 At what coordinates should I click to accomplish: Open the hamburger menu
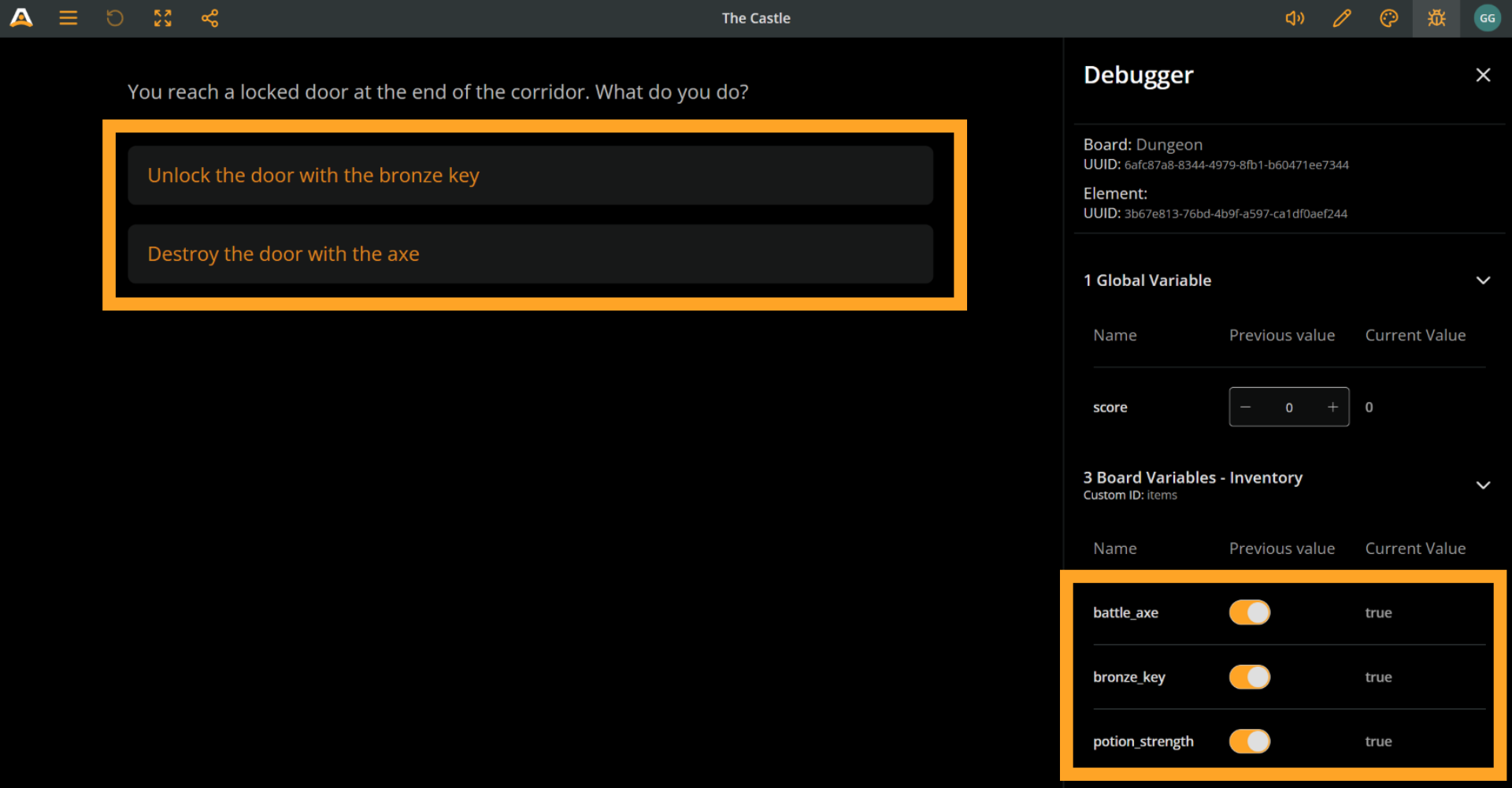(69, 18)
